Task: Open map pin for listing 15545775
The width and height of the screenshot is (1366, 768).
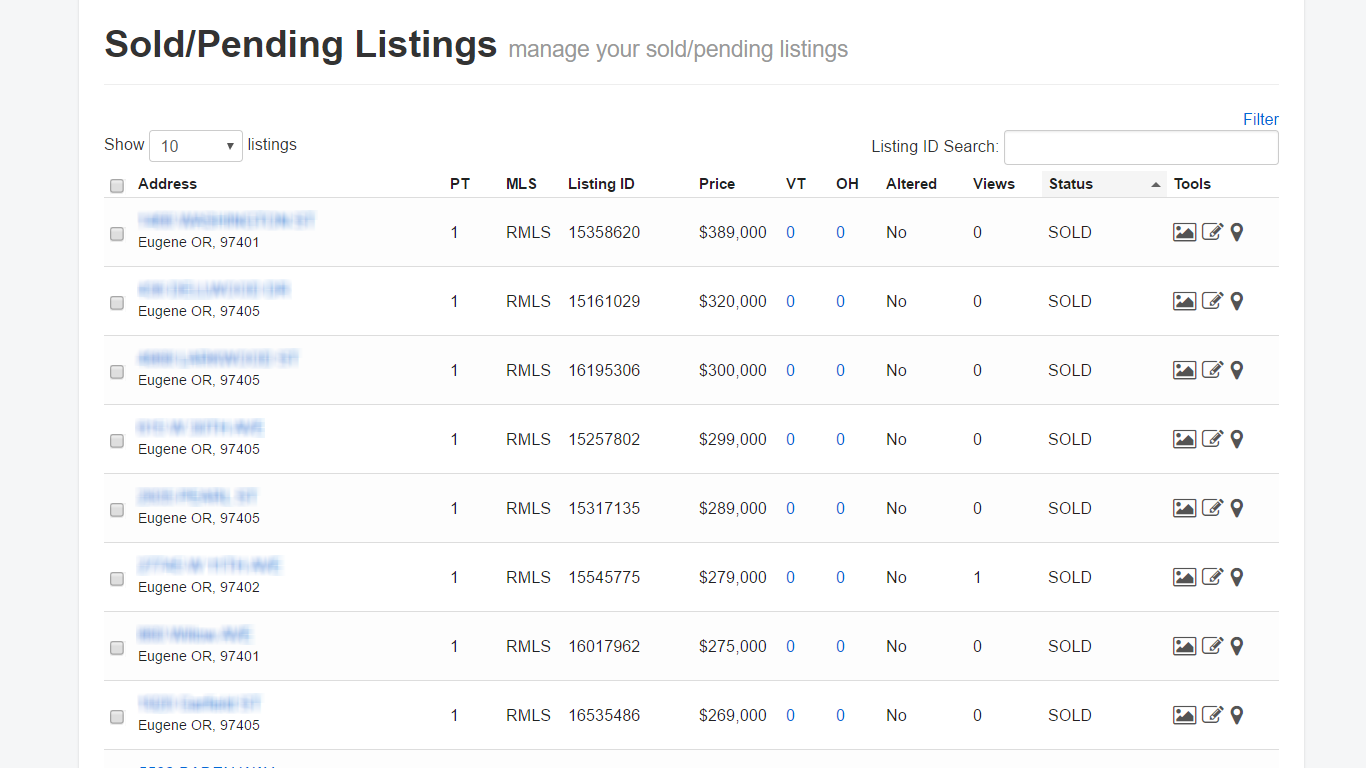Action: click(1237, 577)
